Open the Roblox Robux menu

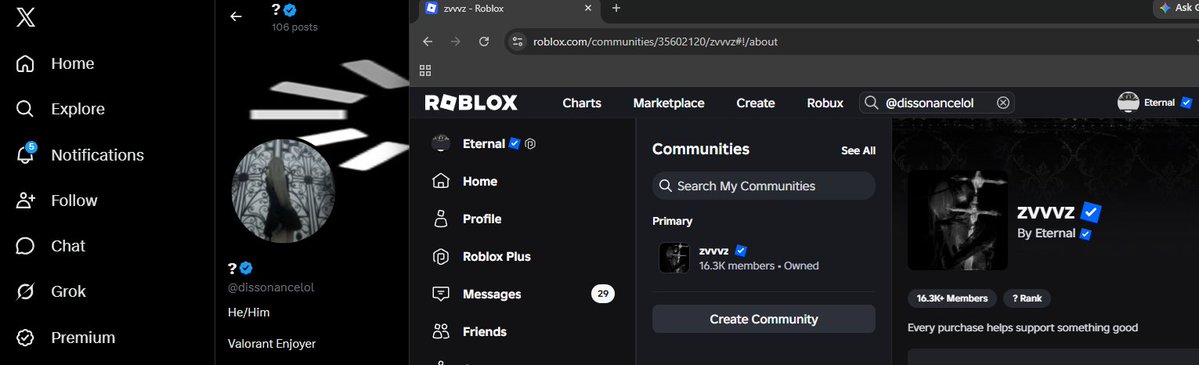point(825,103)
